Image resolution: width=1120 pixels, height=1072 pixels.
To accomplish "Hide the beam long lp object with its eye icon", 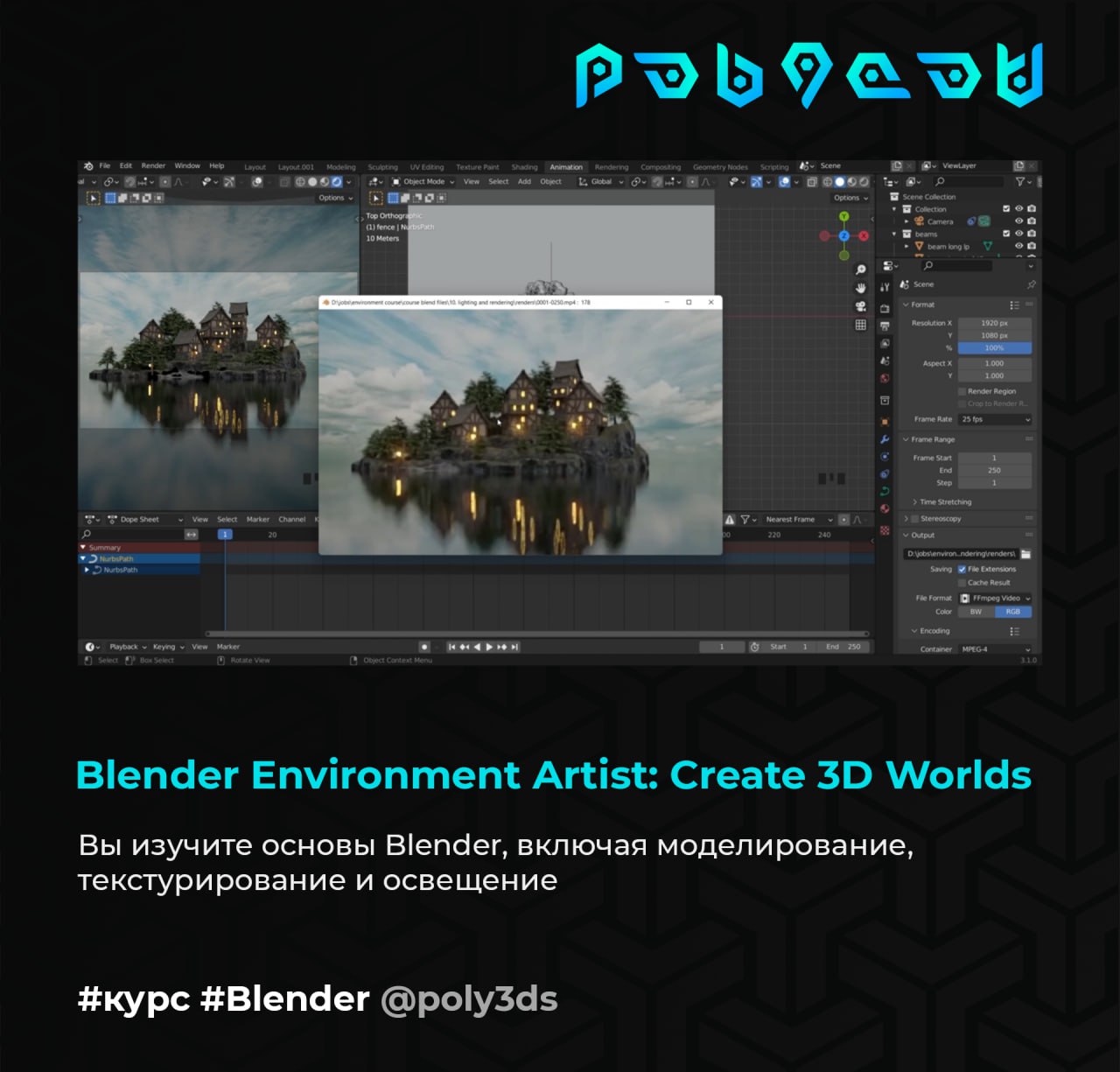I will [x=1018, y=247].
